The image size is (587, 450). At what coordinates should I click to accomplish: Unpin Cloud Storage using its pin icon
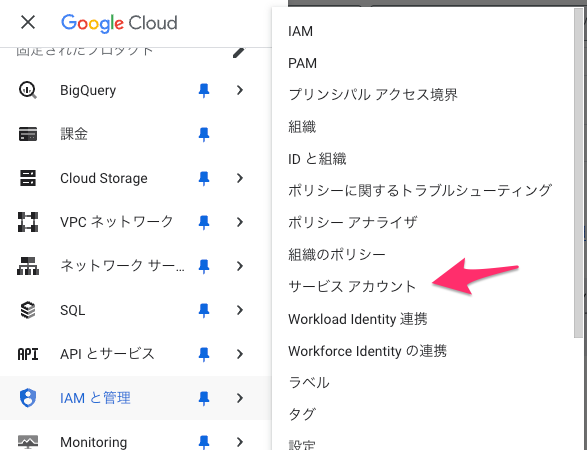[x=204, y=179]
